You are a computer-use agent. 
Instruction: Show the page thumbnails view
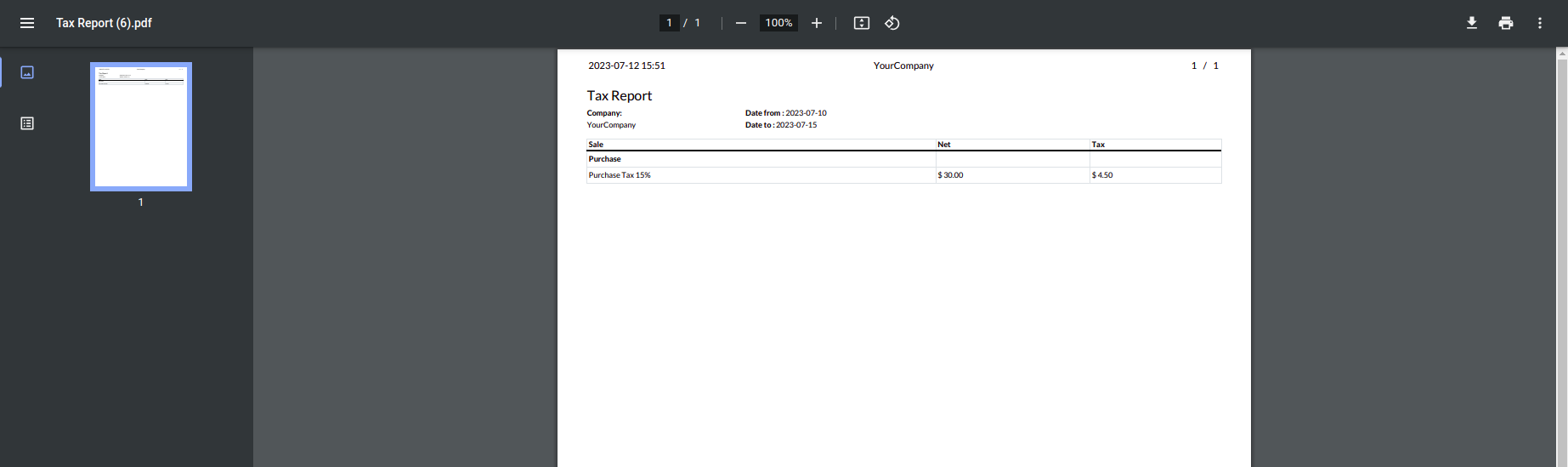point(27,72)
